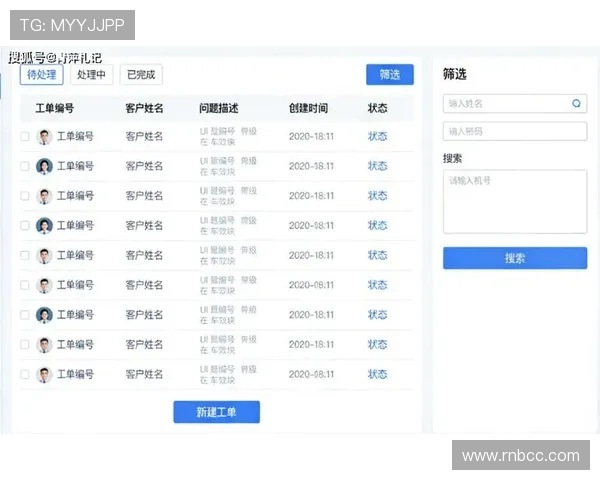The width and height of the screenshot is (600, 480).
Task: Switch to the 处理中 tab
Action: pyautogui.click(x=91, y=75)
